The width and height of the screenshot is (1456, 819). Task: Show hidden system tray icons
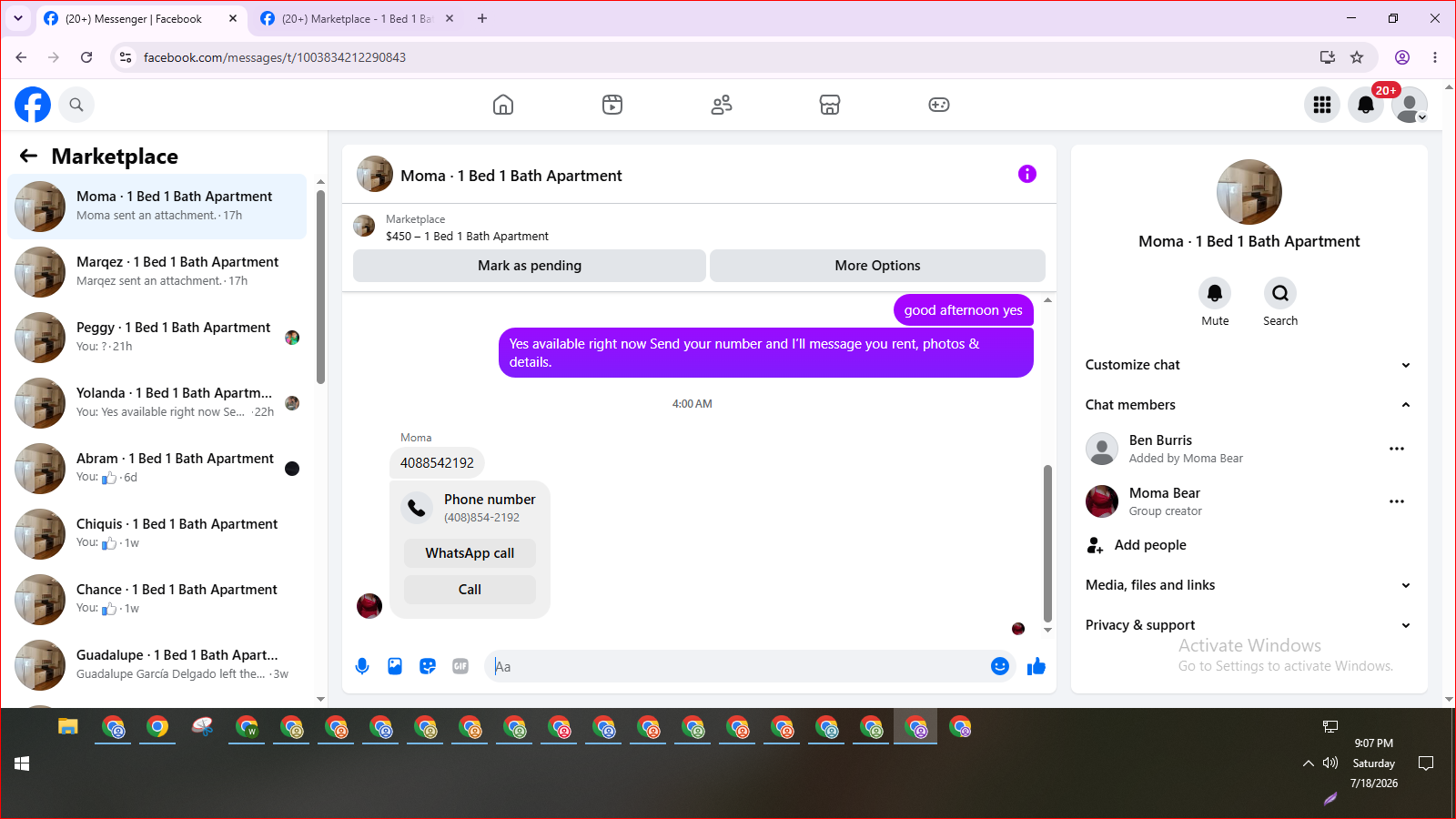point(1308,763)
